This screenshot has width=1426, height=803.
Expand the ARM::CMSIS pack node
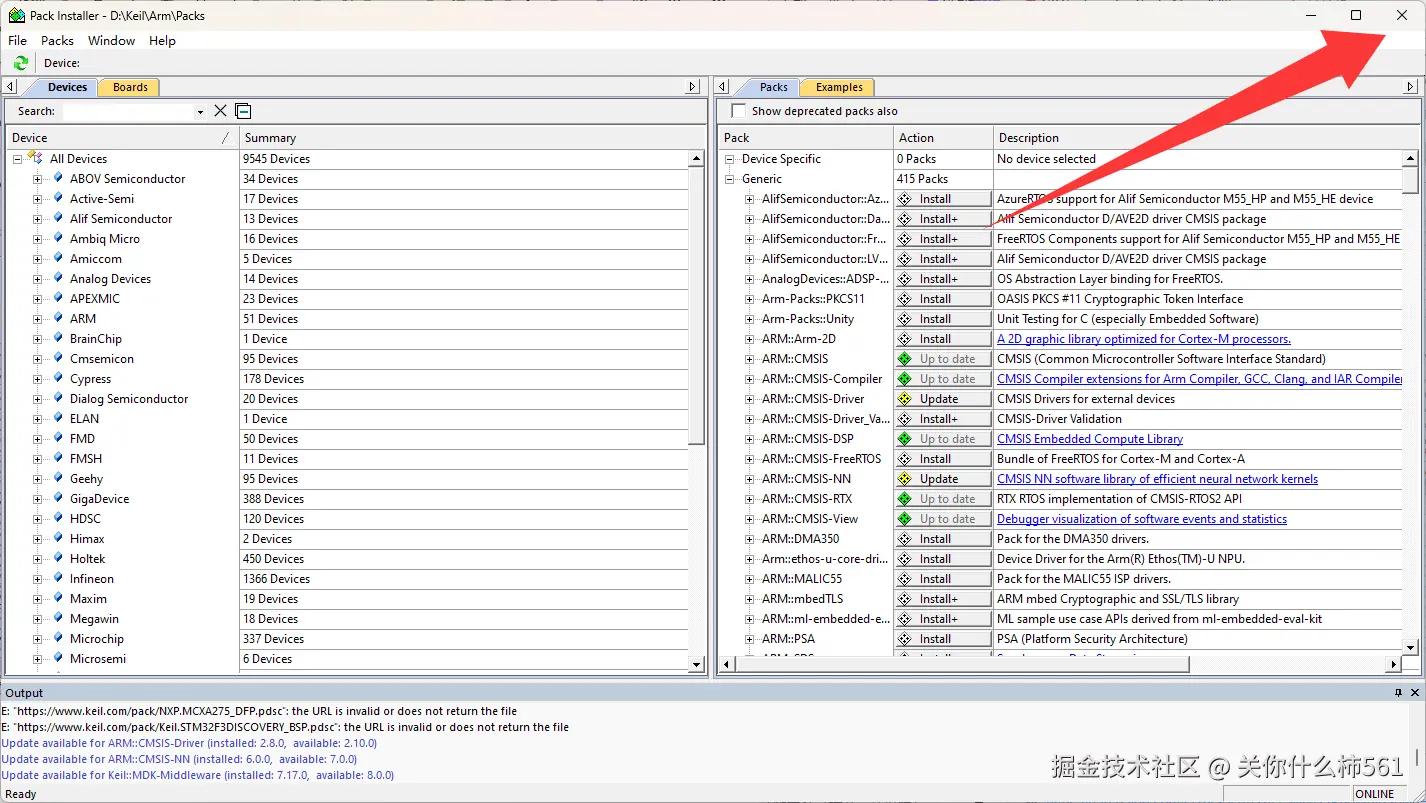tap(749, 359)
